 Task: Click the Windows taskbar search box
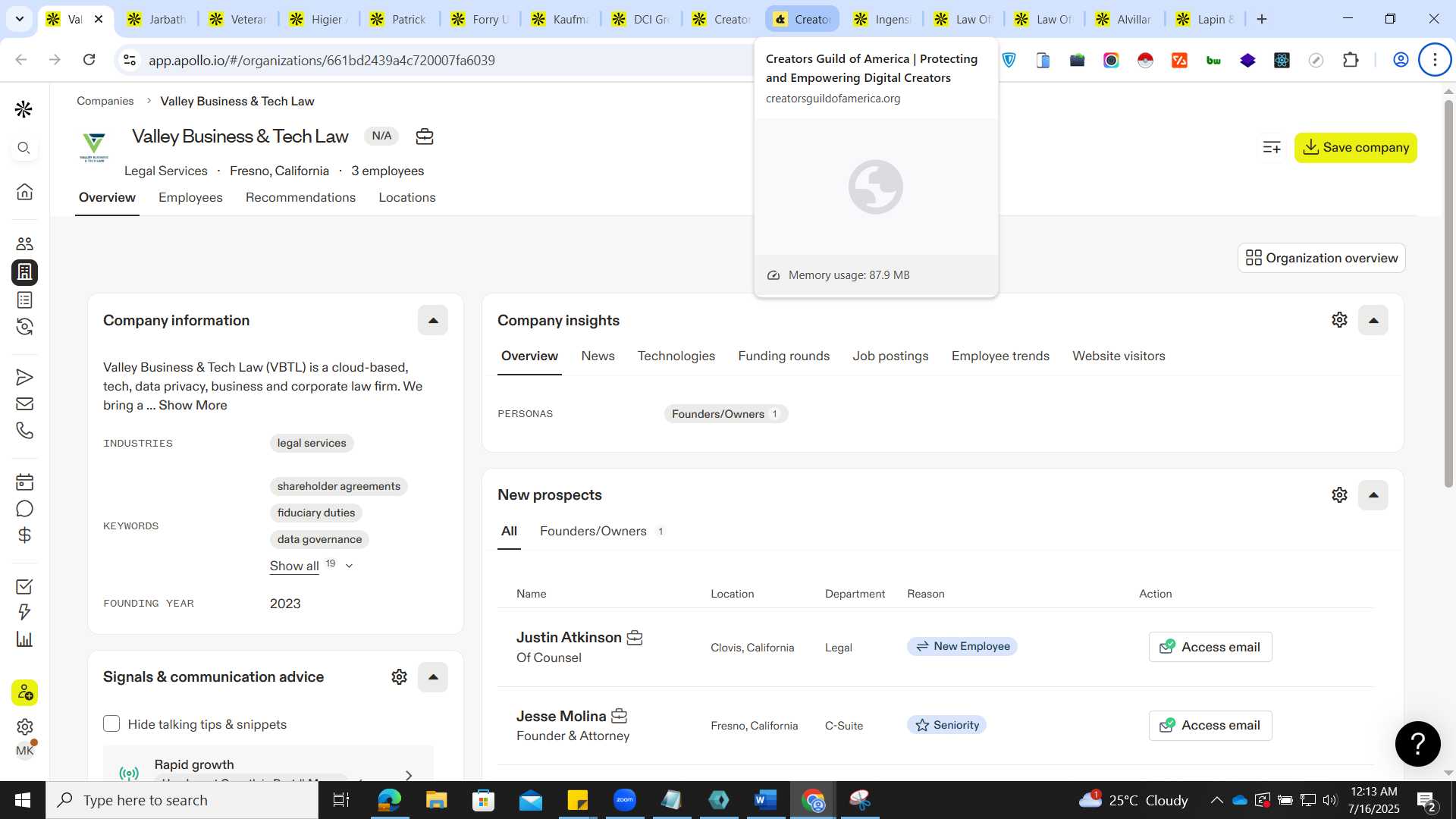(x=182, y=800)
